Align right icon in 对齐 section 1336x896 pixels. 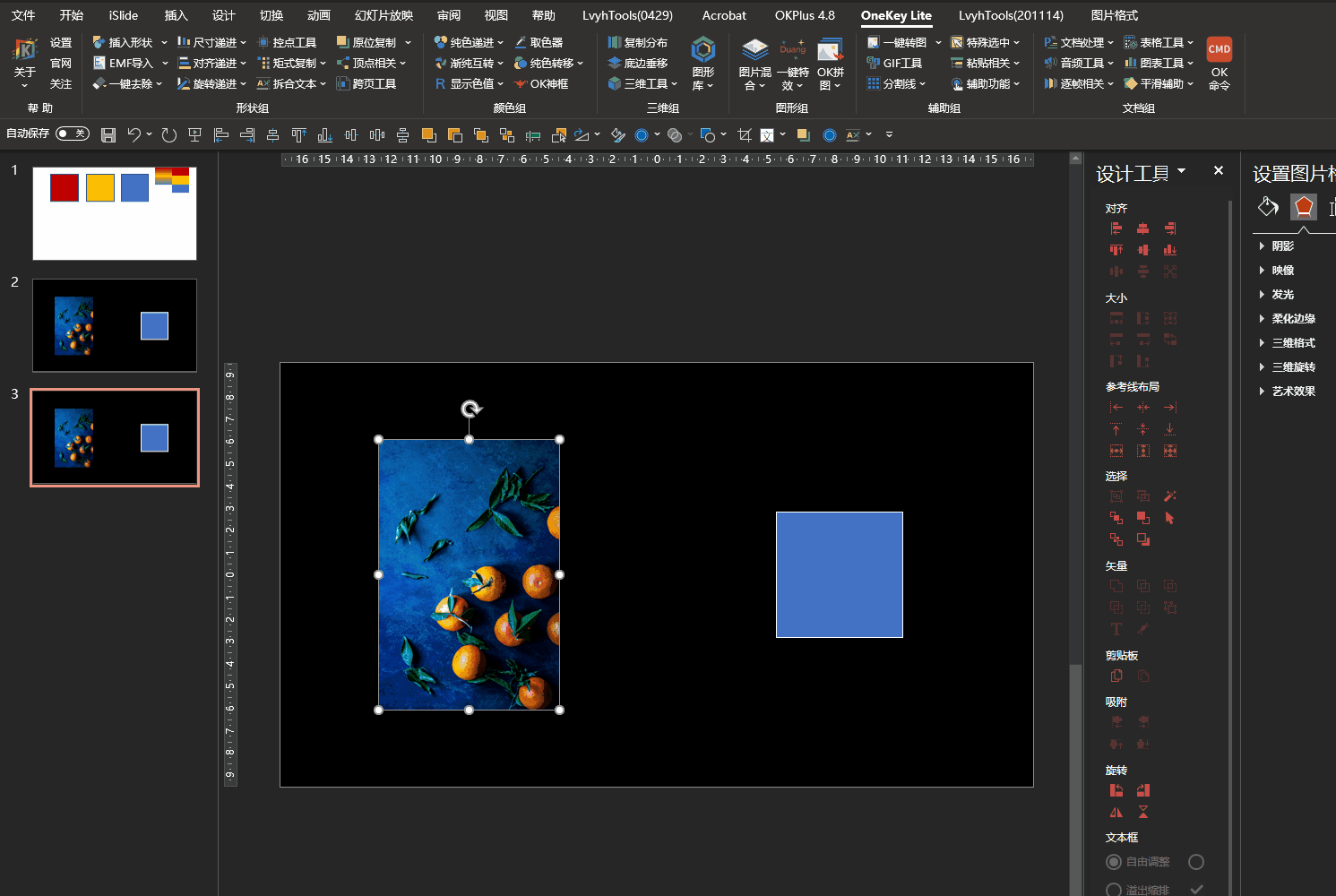1170,228
